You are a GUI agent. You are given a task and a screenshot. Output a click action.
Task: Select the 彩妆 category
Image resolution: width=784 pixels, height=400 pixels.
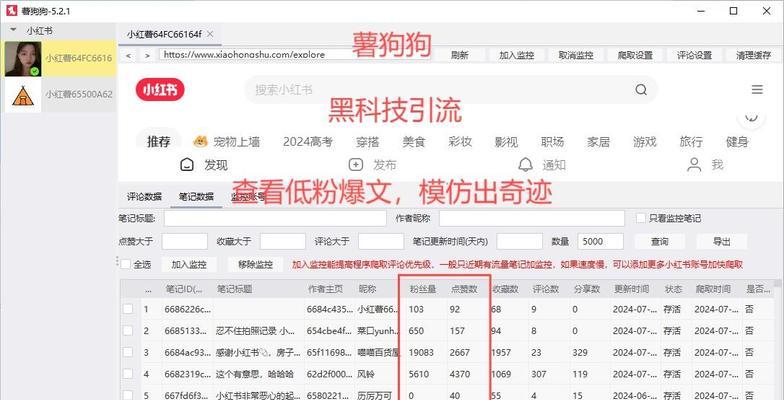pyautogui.click(x=460, y=142)
